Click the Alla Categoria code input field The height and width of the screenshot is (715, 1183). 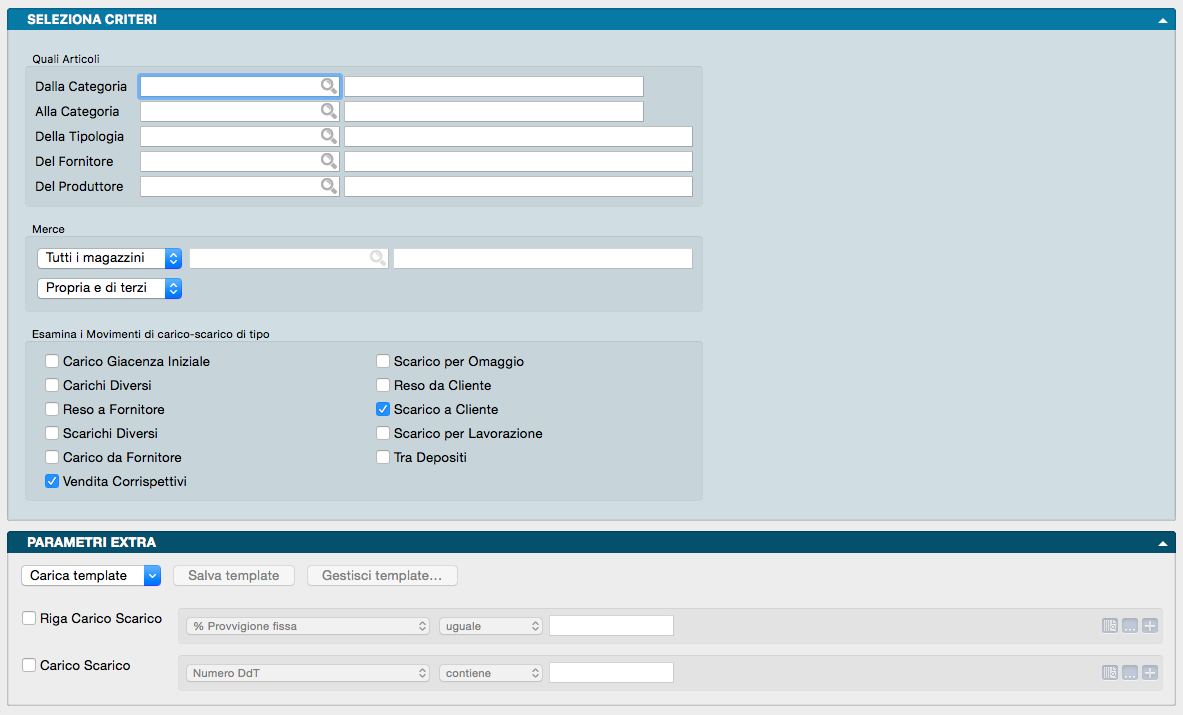[230, 112]
